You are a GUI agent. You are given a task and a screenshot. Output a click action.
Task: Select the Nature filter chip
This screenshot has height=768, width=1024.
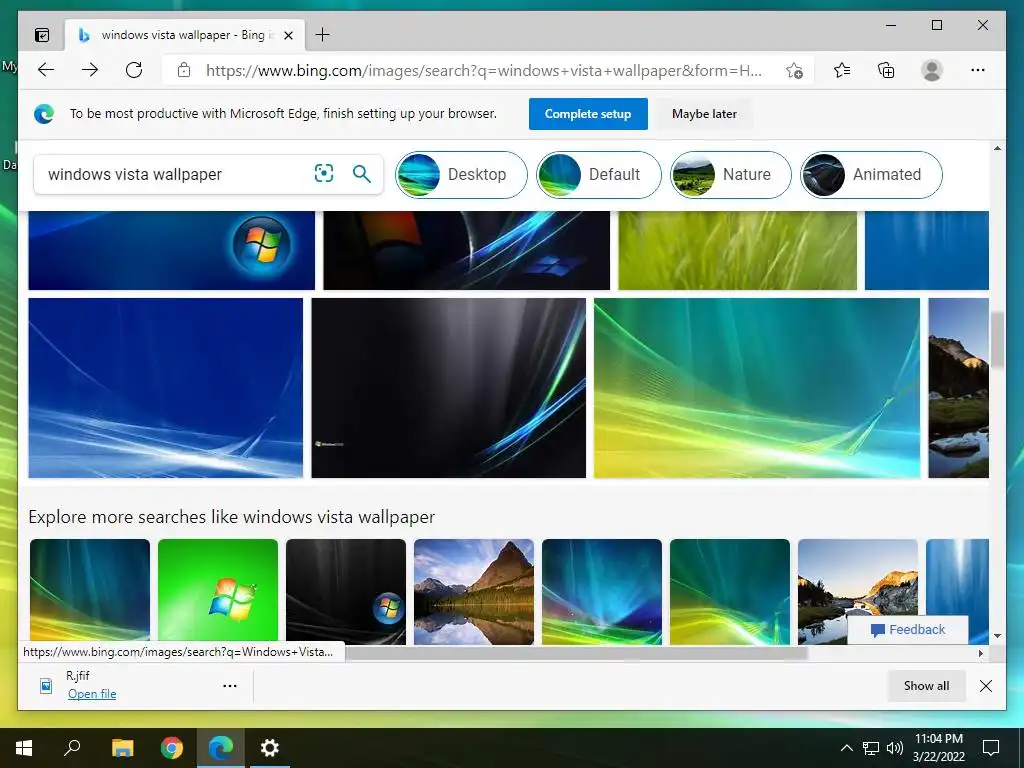(x=731, y=174)
